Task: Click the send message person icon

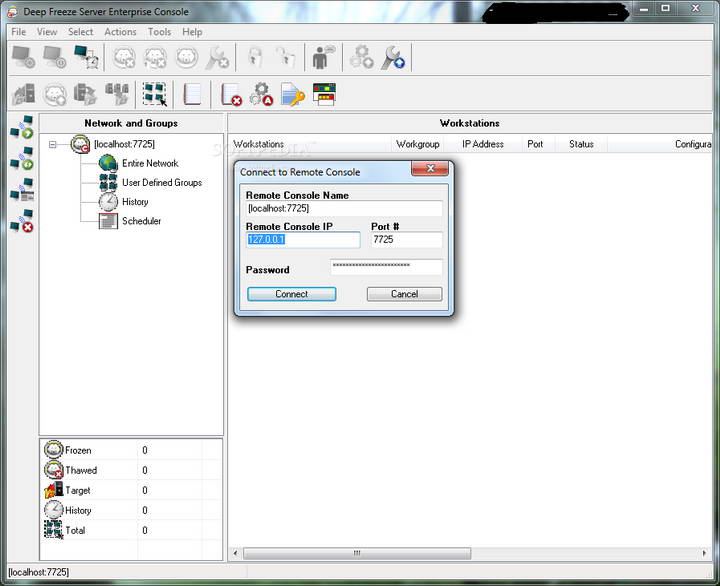Action: 324,57
